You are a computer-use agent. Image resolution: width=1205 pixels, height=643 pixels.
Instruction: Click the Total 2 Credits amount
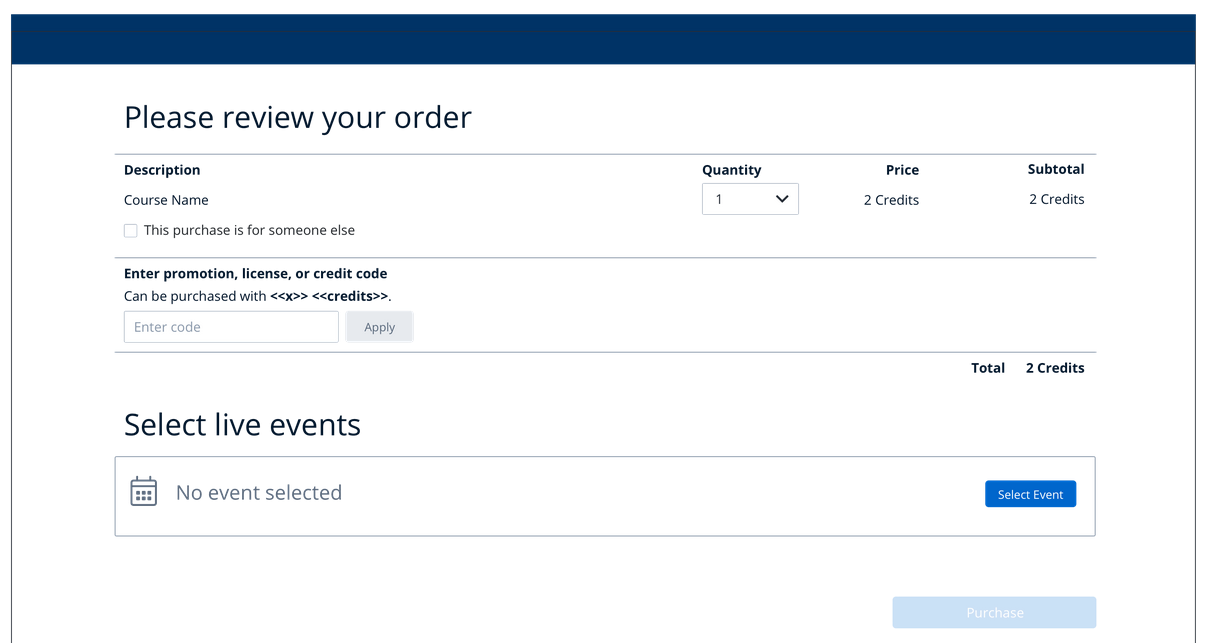click(1054, 368)
